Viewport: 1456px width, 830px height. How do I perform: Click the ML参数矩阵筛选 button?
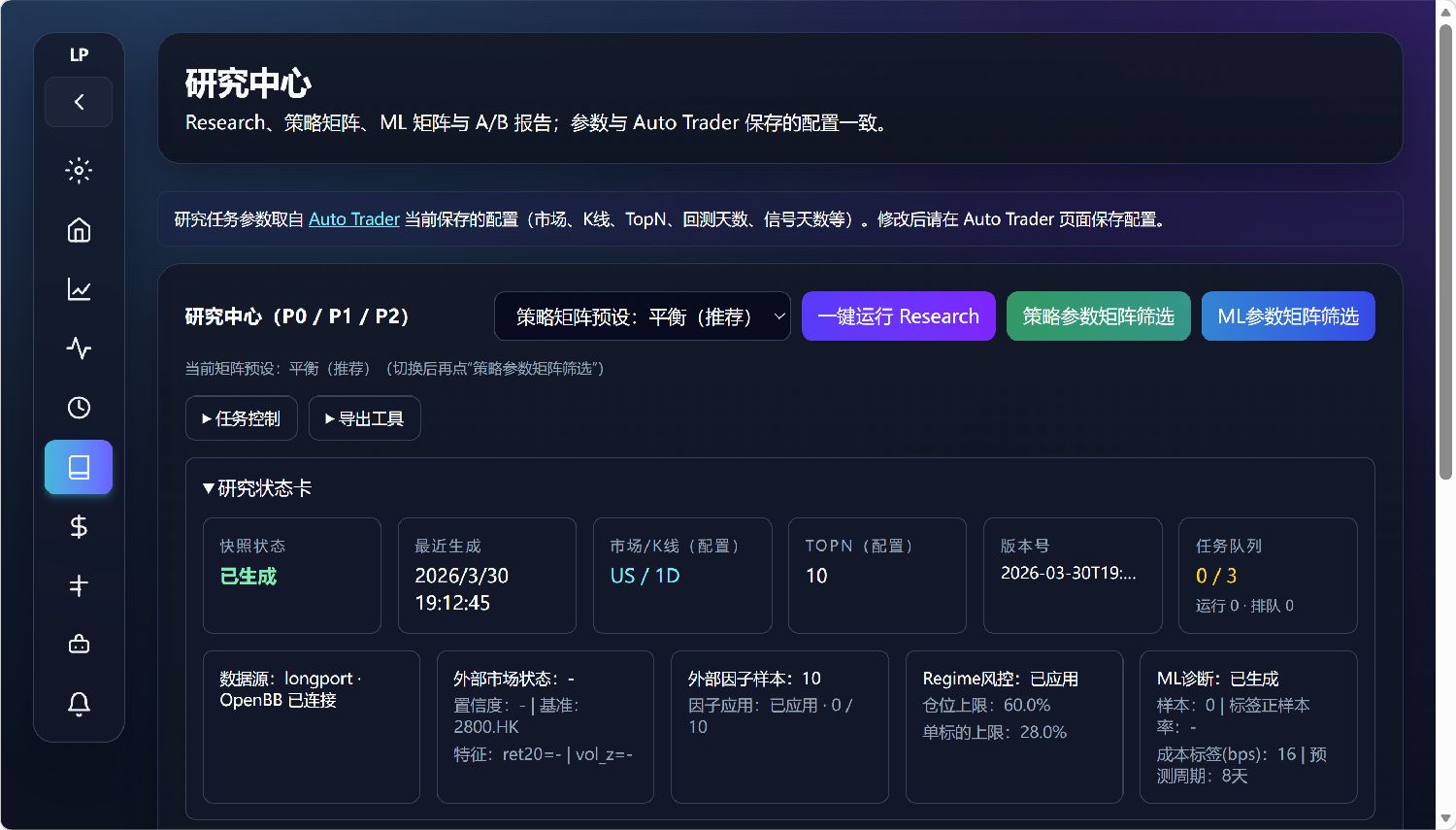[x=1287, y=316]
